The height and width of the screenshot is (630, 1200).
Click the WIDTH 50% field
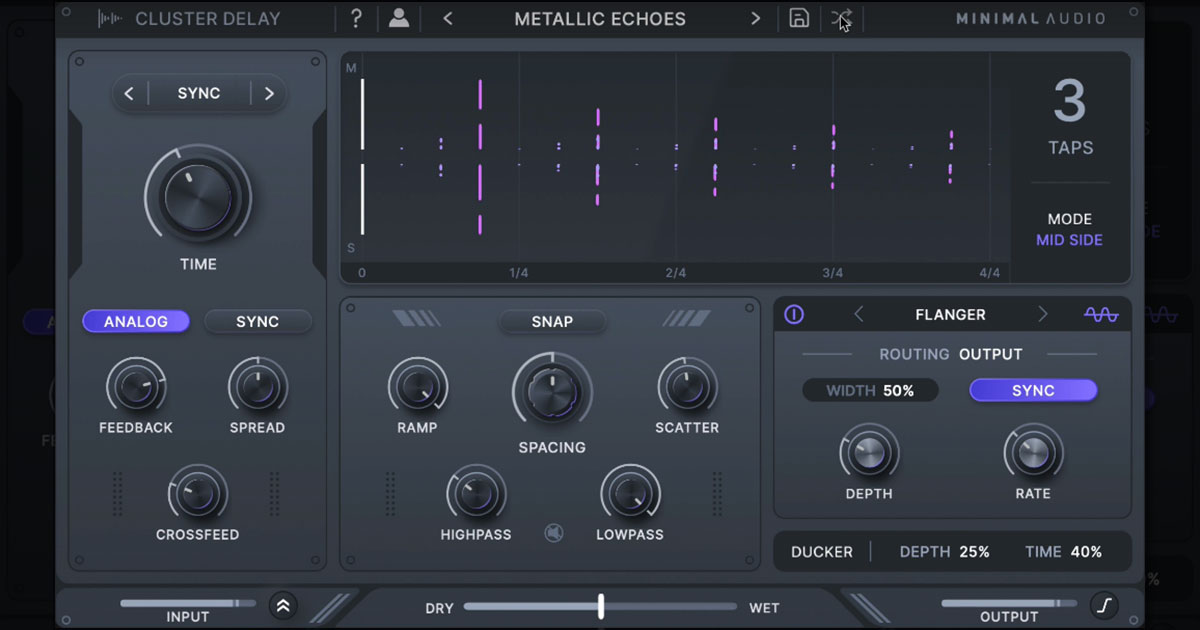coord(870,390)
